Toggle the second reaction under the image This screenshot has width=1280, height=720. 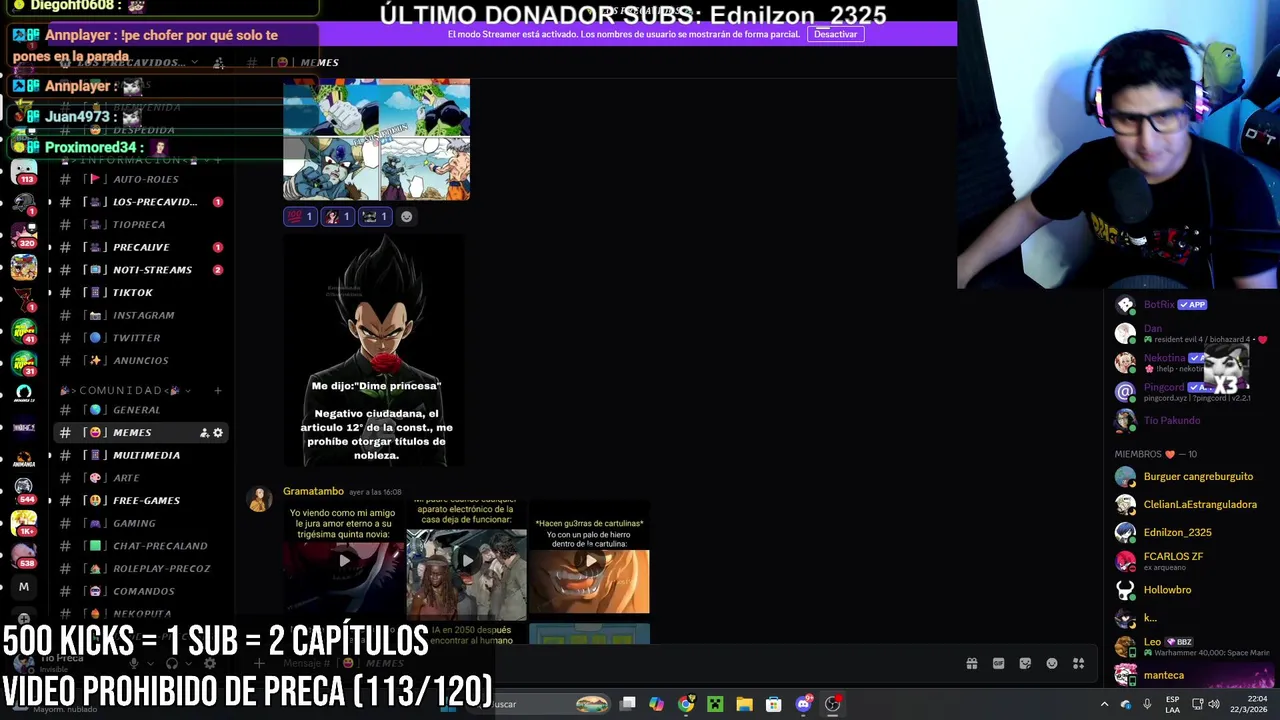tap(338, 216)
